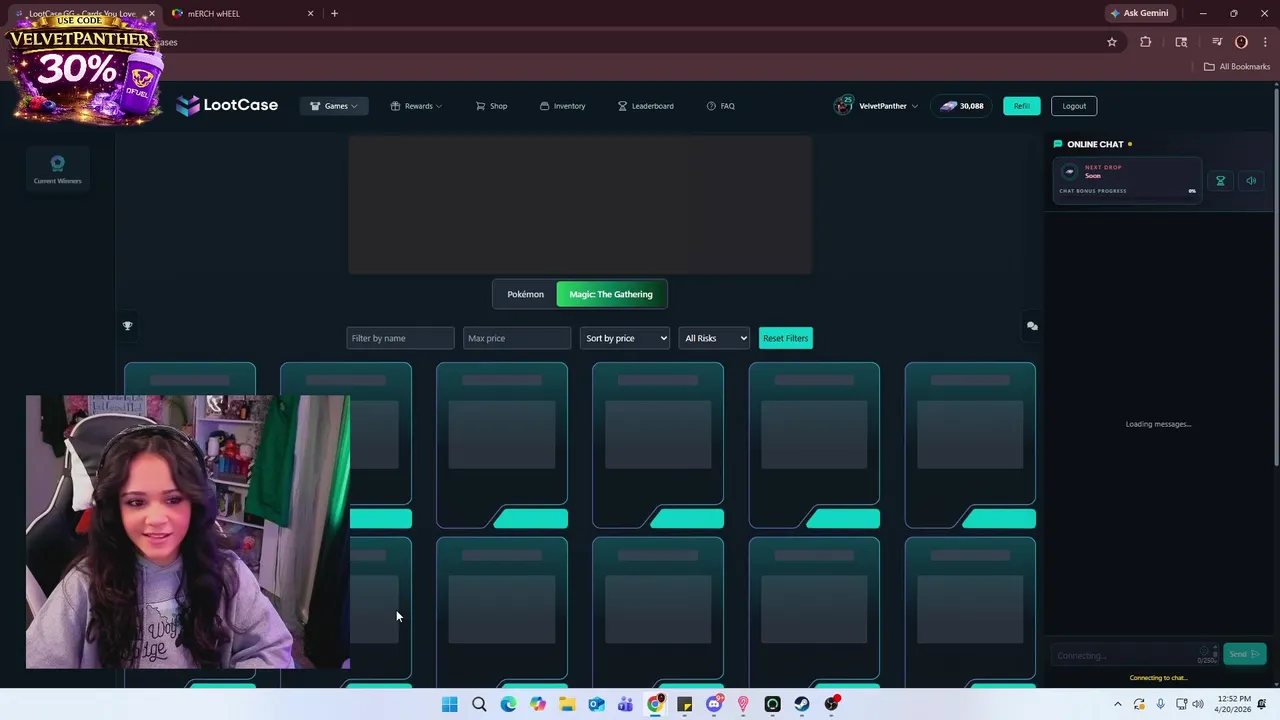The image size is (1280, 720).
Task: Open the Shop page
Action: point(491,106)
